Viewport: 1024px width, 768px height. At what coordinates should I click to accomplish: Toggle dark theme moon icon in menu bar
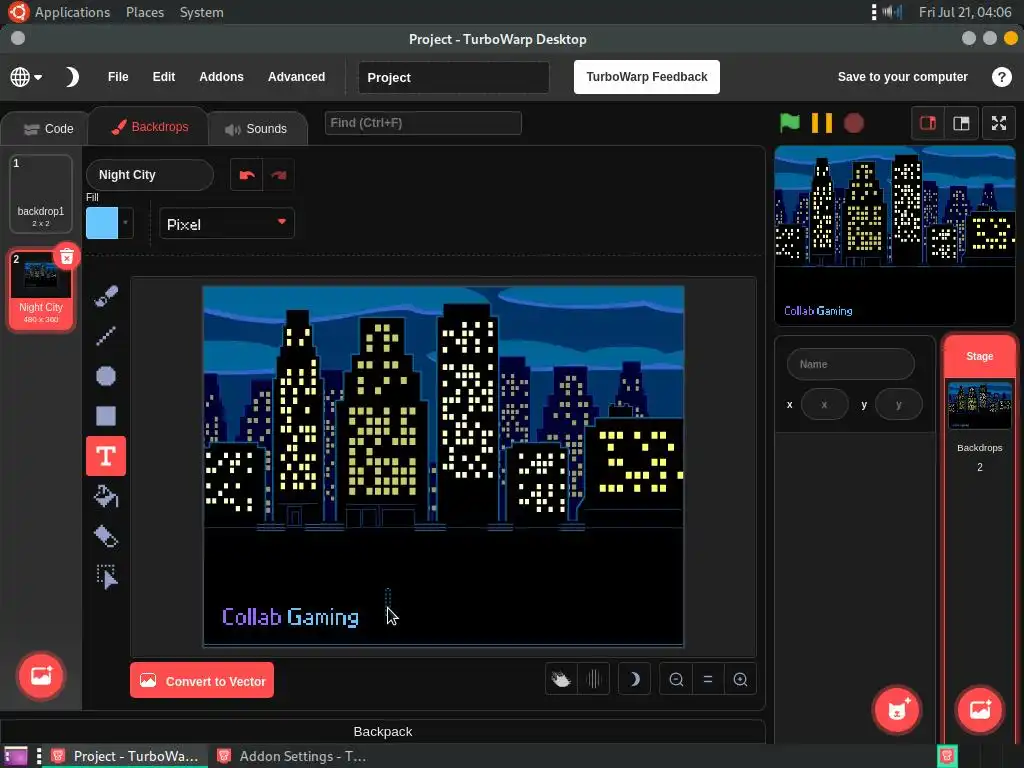[72, 77]
